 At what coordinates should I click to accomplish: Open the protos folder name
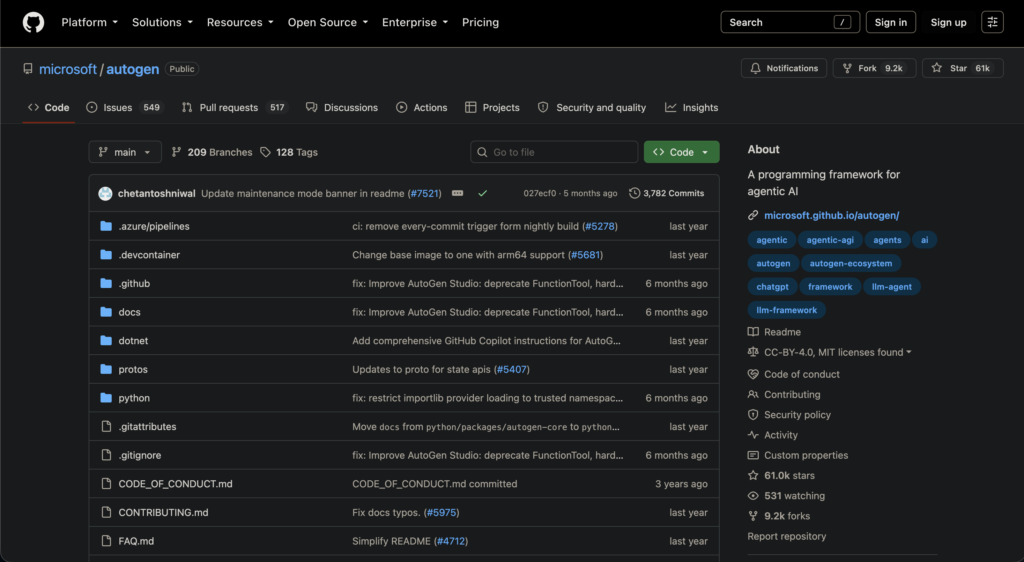pos(133,369)
